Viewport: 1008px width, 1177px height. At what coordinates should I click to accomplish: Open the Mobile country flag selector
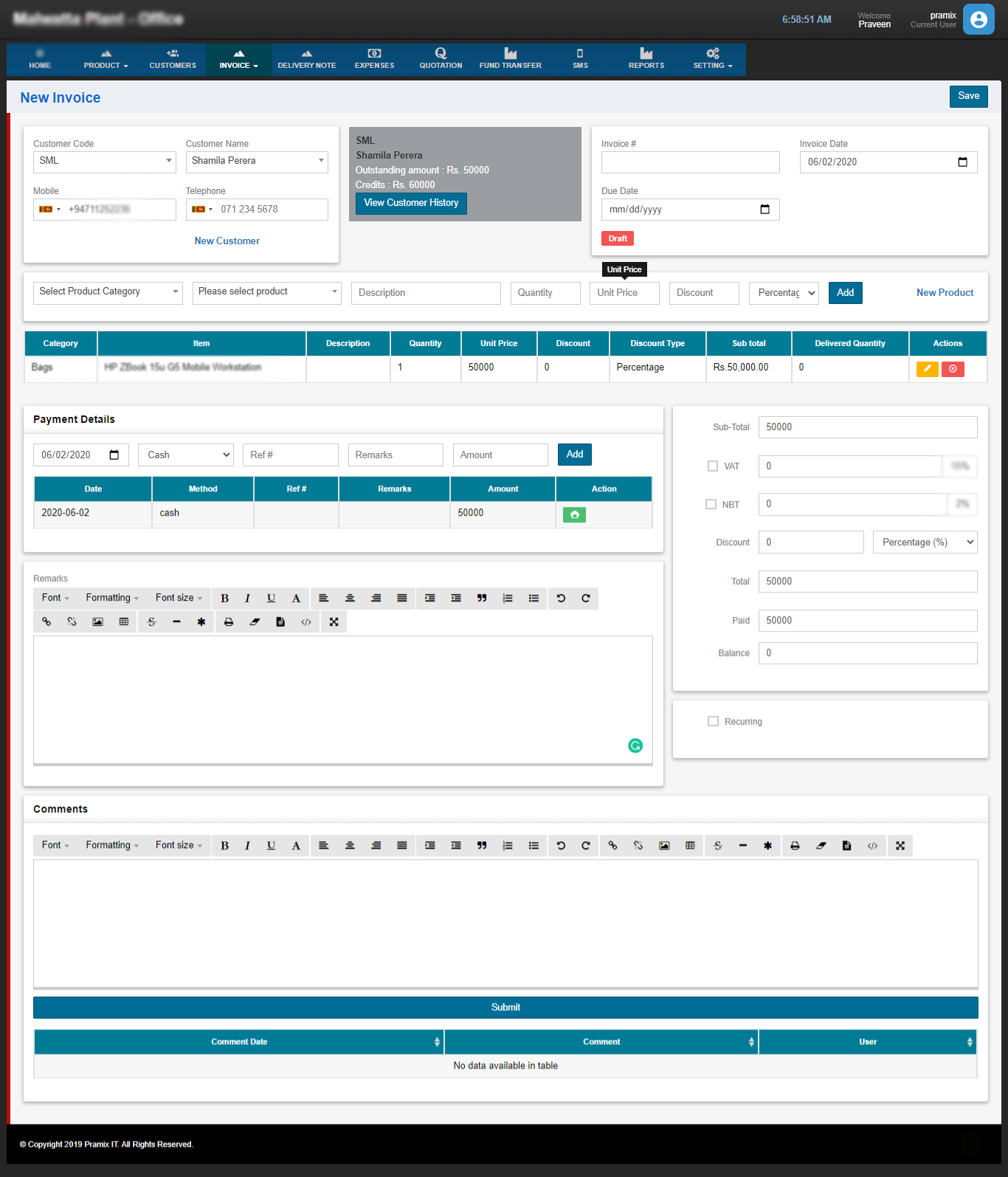tap(49, 210)
